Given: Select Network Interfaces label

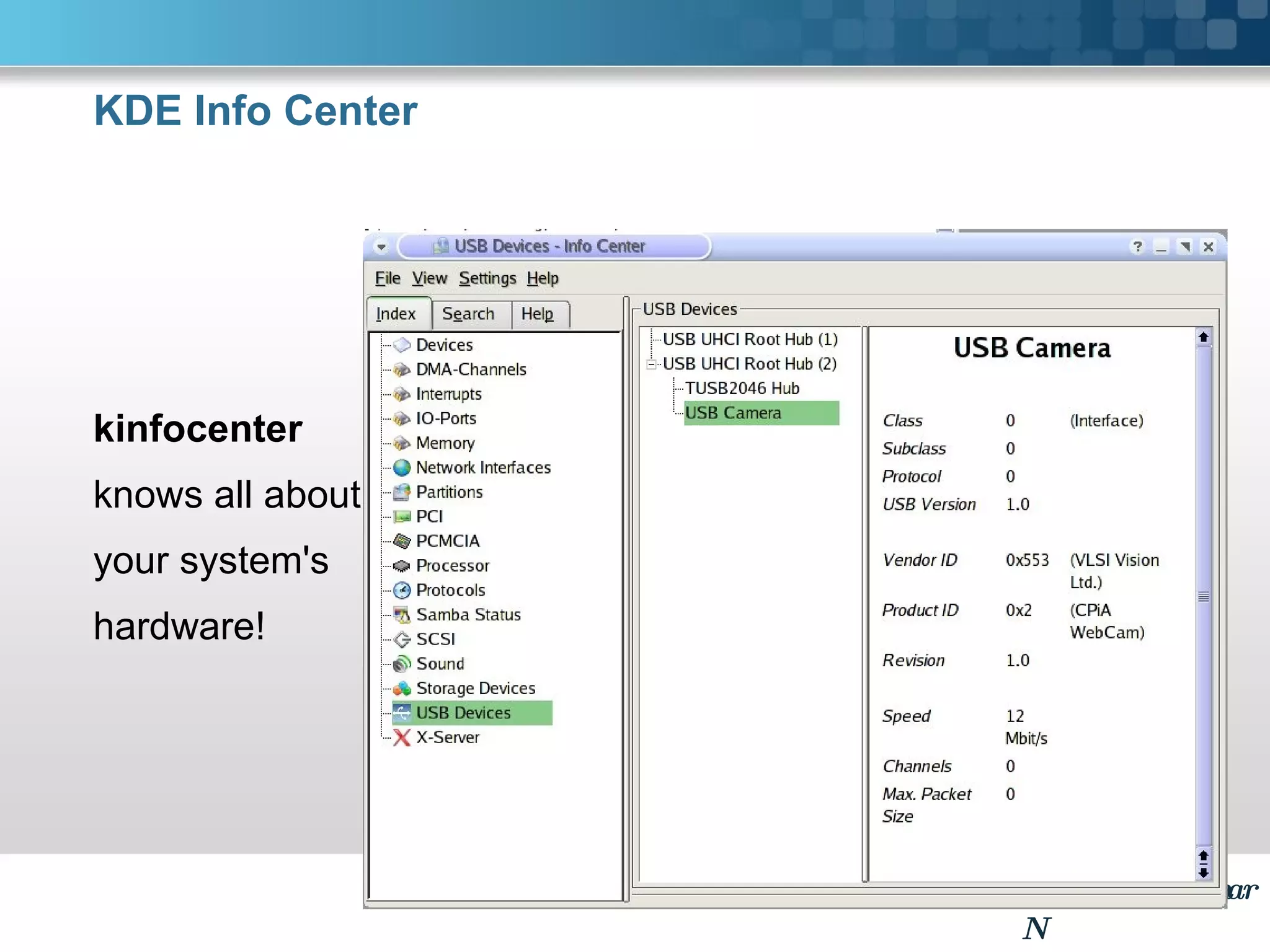Looking at the screenshot, I should pos(484,467).
